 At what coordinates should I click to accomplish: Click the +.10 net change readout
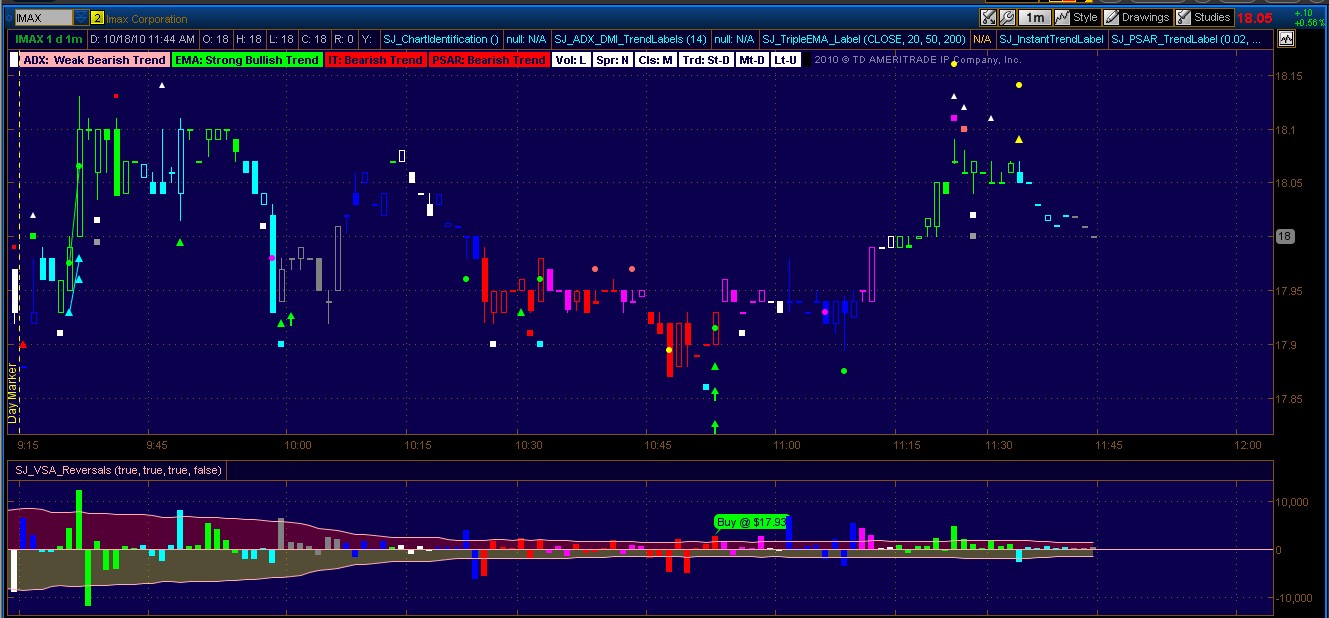click(x=1304, y=13)
